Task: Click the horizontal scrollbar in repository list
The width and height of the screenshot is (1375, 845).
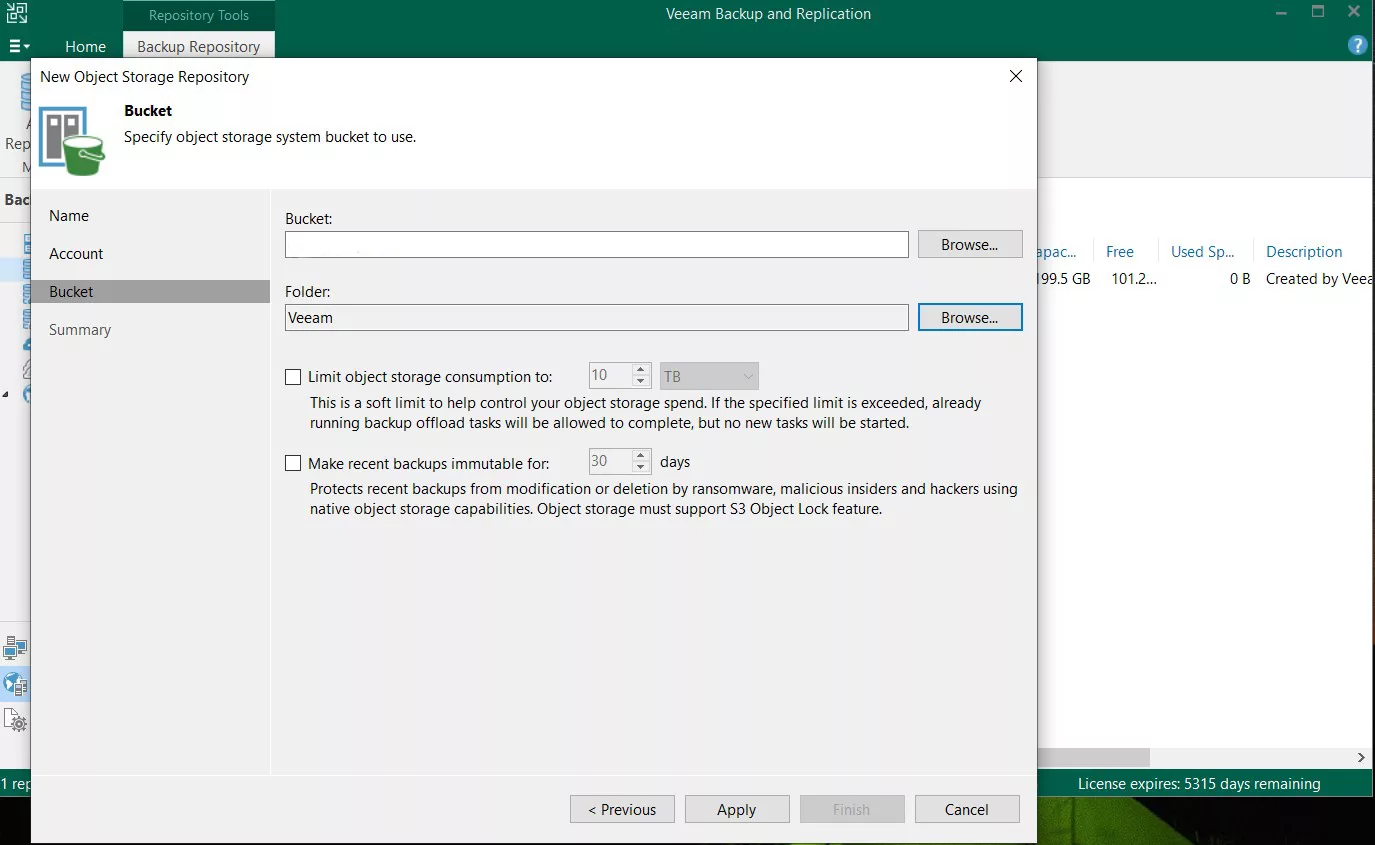Action: pos(1094,758)
